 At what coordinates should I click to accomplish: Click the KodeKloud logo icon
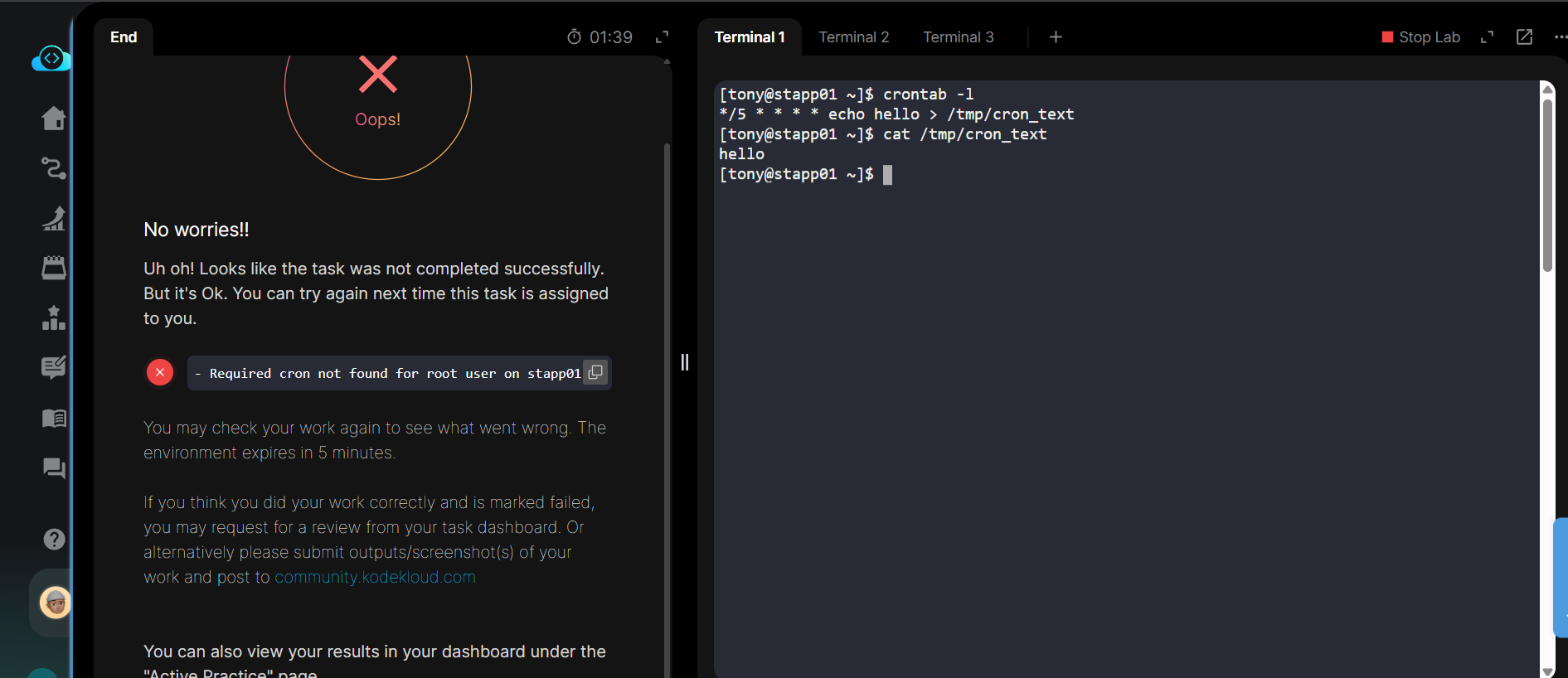tap(51, 59)
